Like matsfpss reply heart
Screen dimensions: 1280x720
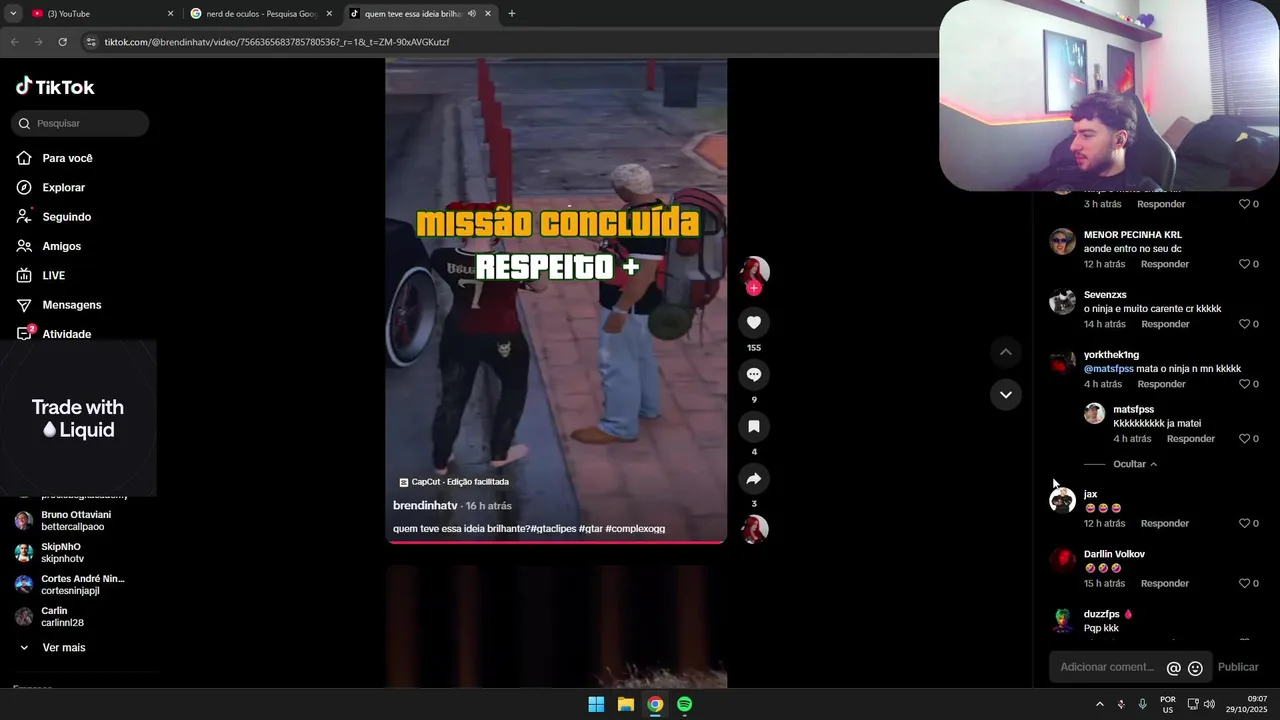[x=1245, y=439]
